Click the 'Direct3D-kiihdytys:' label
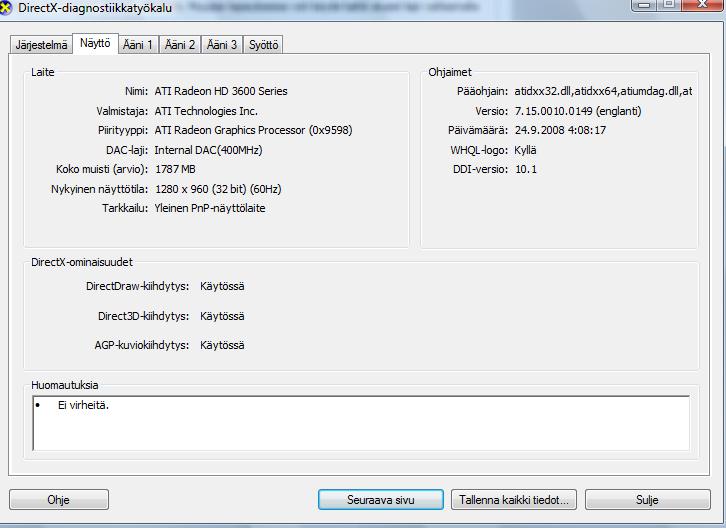 144,317
